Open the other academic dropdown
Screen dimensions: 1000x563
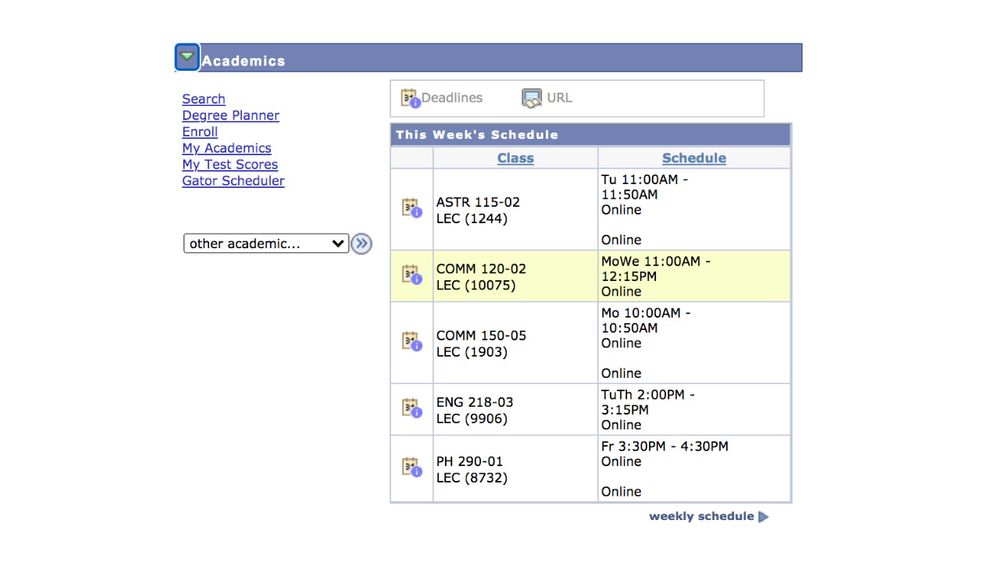click(x=265, y=243)
